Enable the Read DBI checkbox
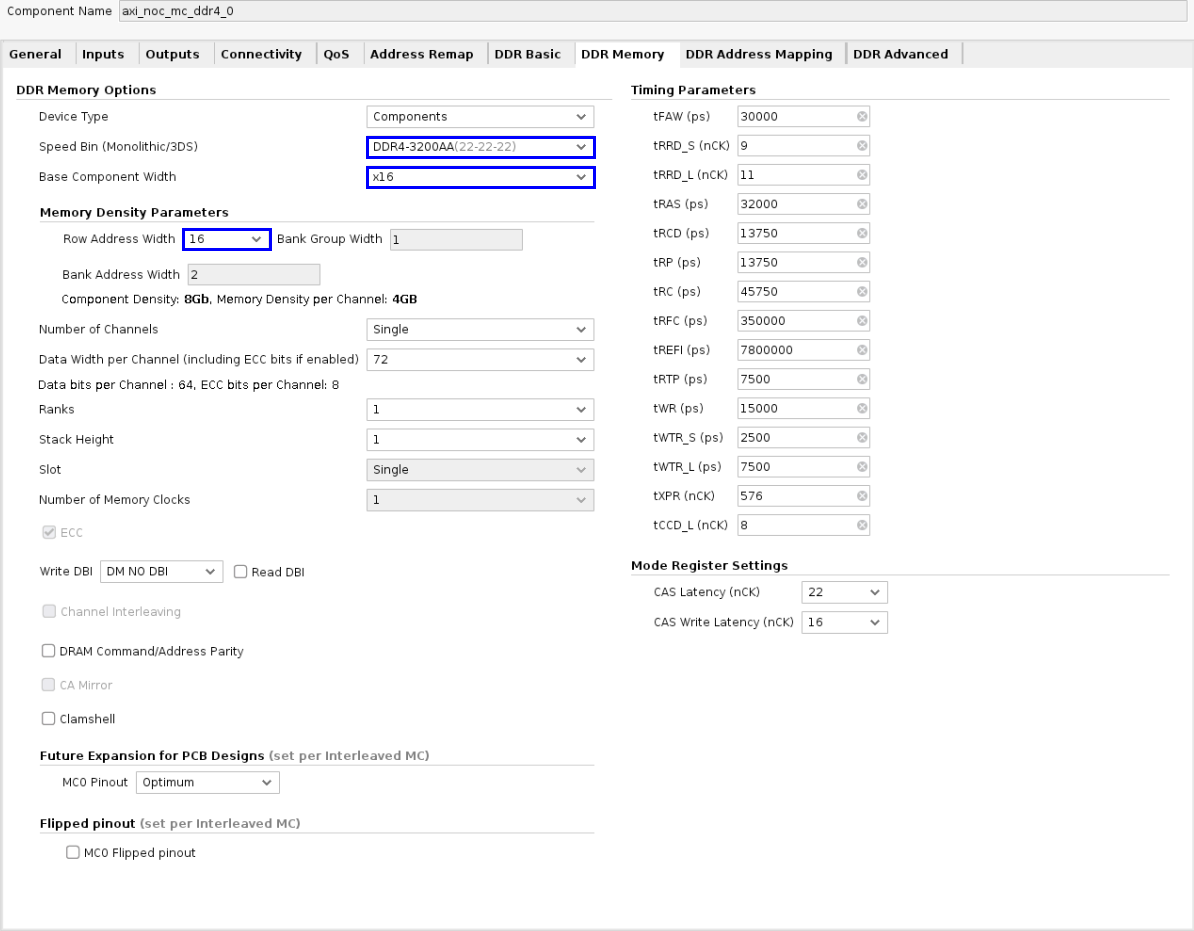The width and height of the screenshot is (1194, 931). click(241, 572)
